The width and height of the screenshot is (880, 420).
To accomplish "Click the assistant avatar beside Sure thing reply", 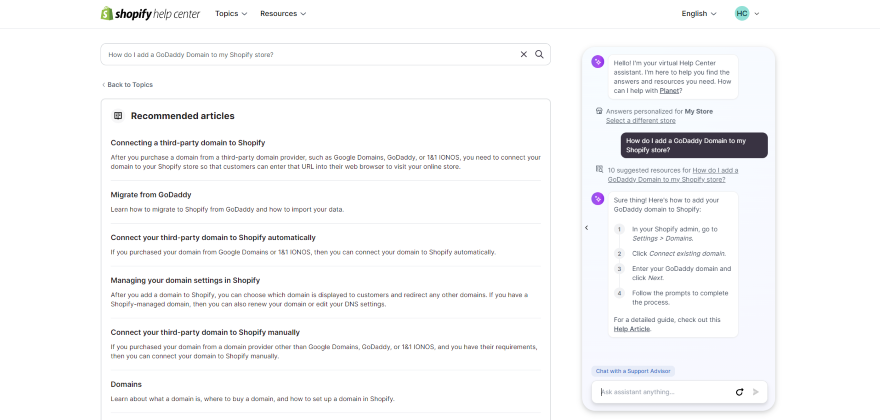I will 598,199.
